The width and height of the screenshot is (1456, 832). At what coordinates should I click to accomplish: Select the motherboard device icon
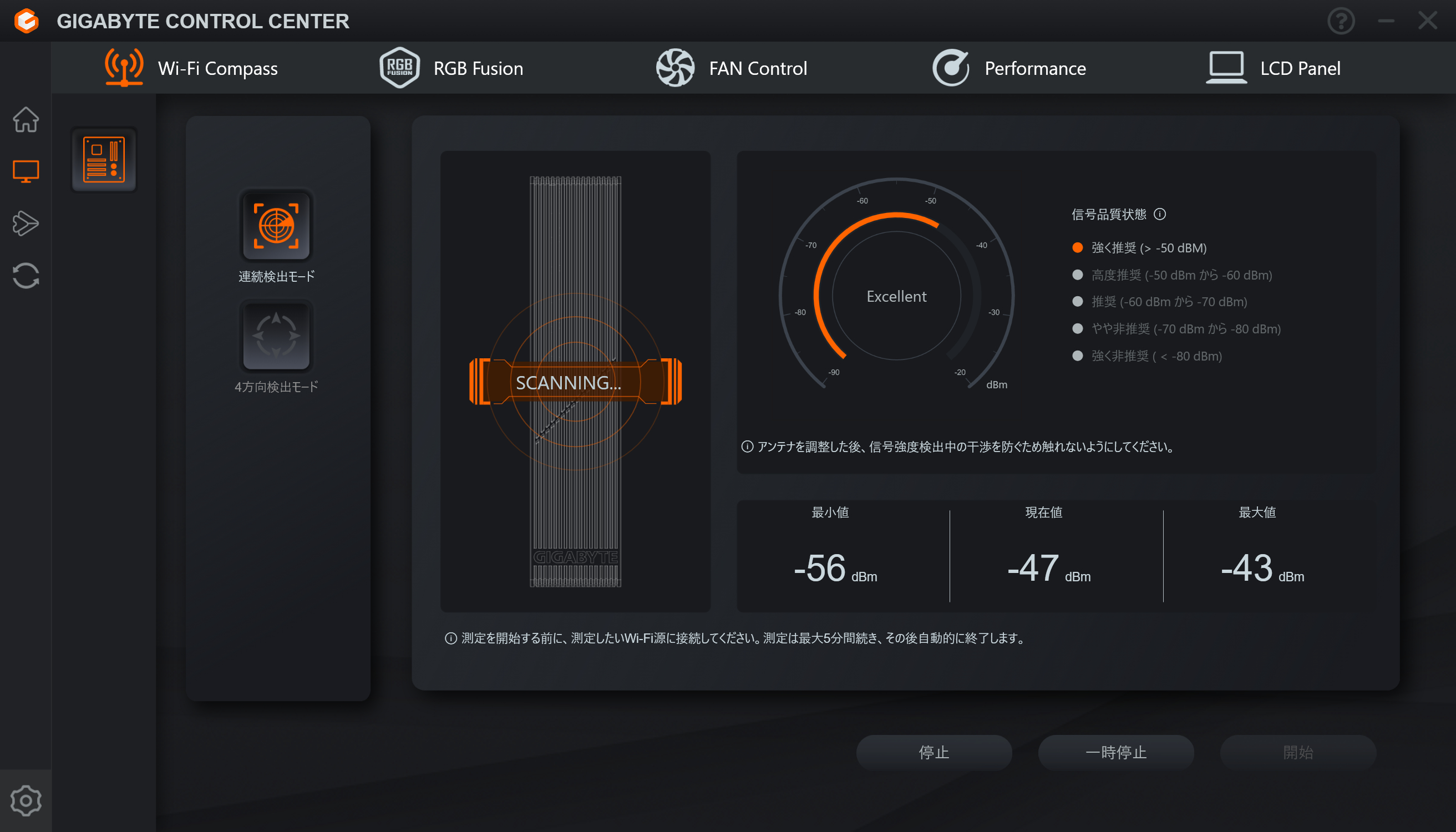[104, 159]
